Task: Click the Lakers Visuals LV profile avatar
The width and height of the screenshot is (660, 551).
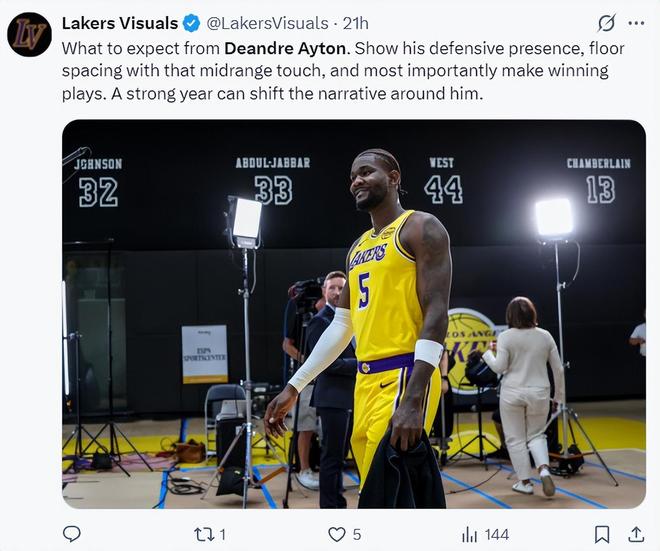Action: coord(29,34)
